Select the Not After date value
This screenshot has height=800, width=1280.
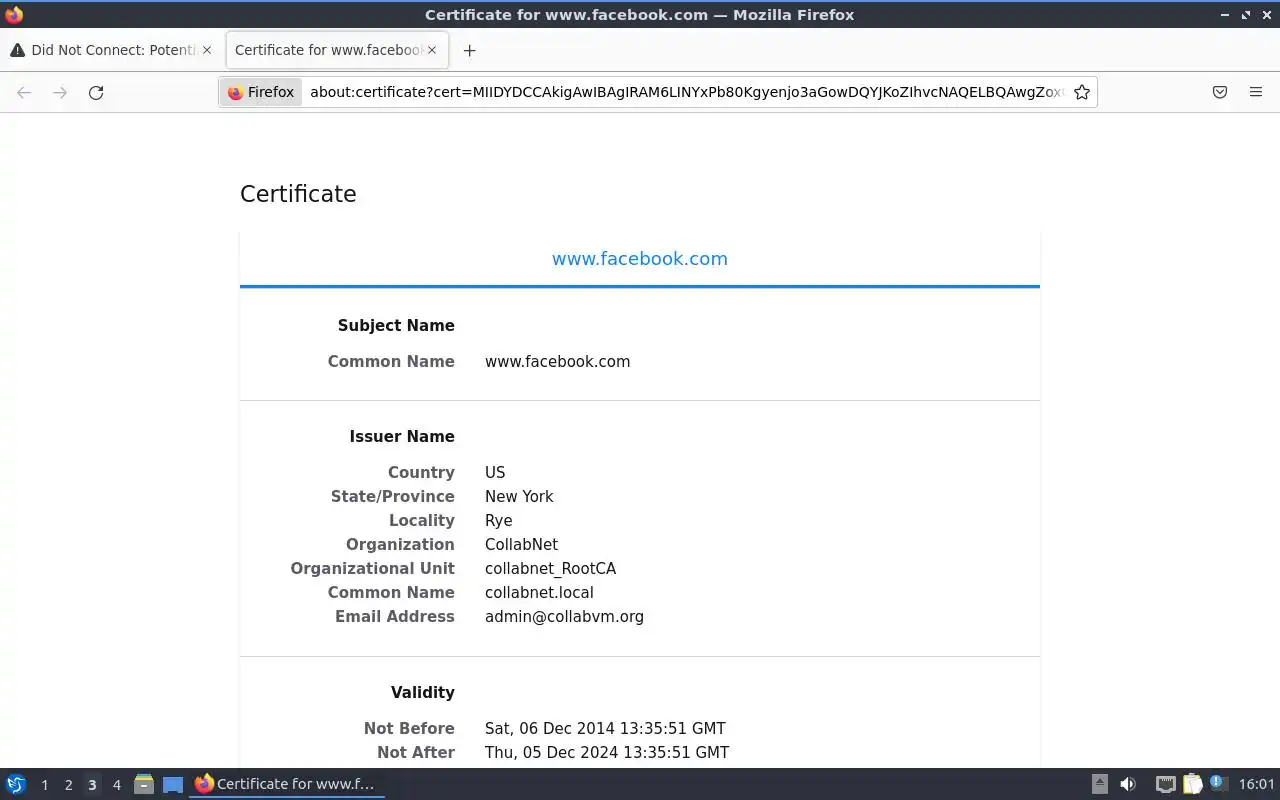[607, 753]
